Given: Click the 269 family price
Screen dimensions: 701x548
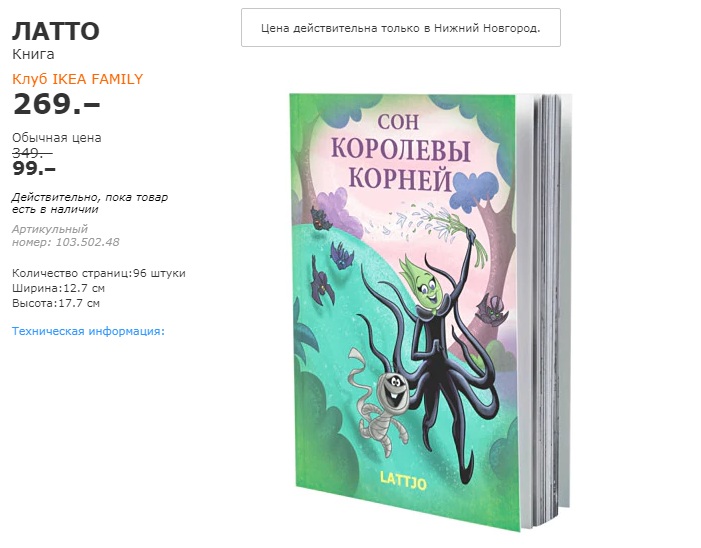Looking at the screenshot, I should [56, 104].
